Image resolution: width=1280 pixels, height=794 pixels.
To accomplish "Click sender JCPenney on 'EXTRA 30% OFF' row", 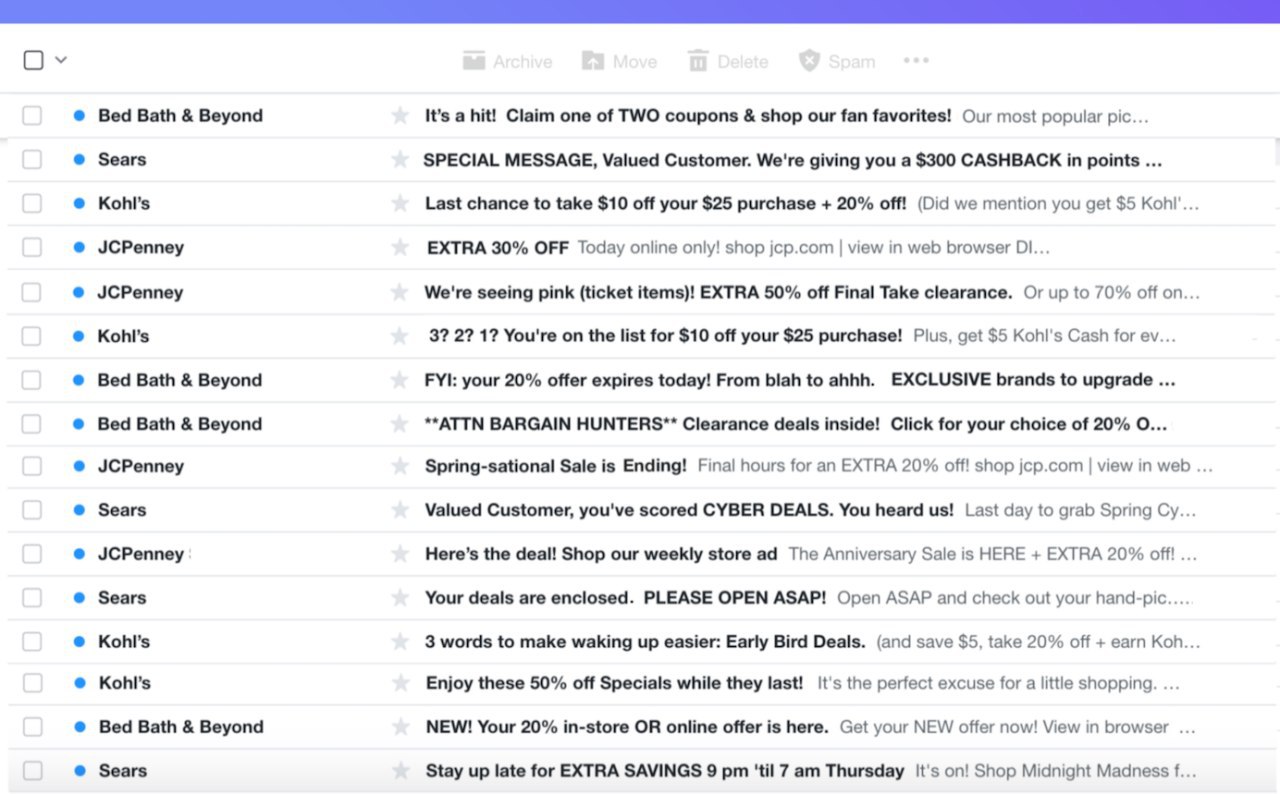I will pyautogui.click(x=141, y=248).
